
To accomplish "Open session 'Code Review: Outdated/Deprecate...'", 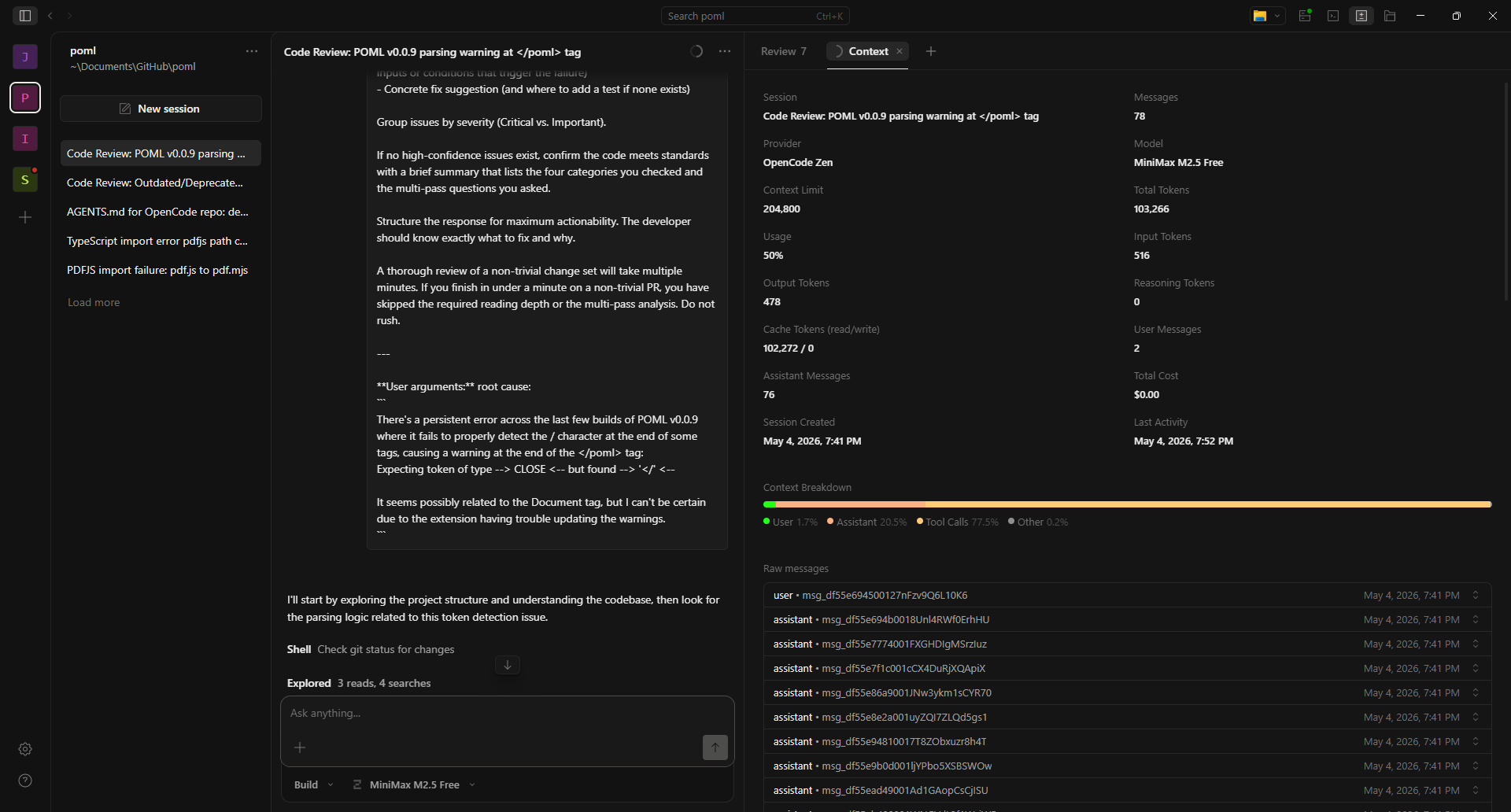I will click(x=161, y=183).
